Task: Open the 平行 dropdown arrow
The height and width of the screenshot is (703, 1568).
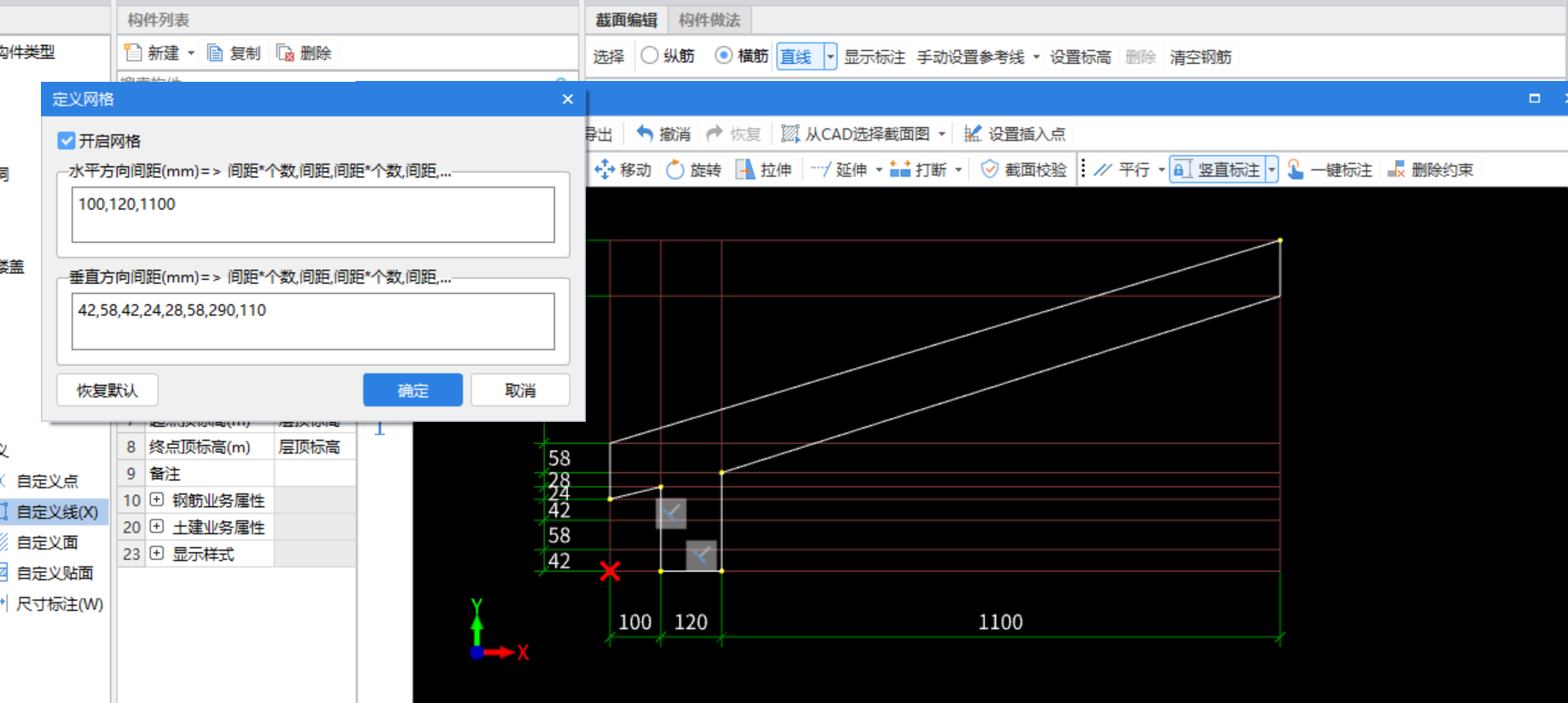Action: pyautogui.click(x=1161, y=170)
